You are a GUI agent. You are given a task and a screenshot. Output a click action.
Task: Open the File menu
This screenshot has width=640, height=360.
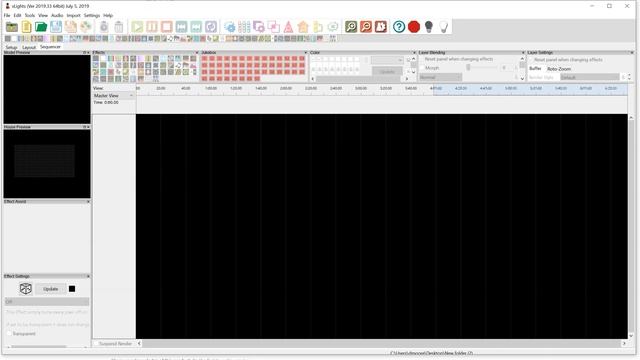(7, 15)
